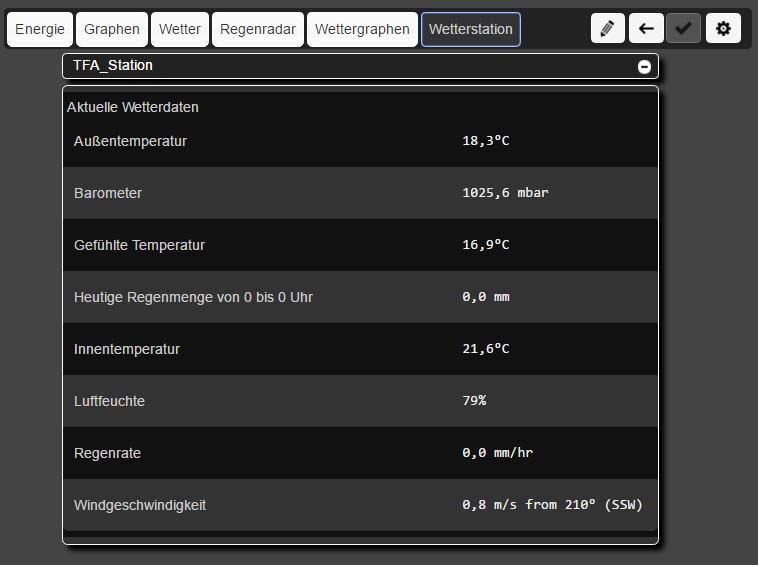Image resolution: width=758 pixels, height=565 pixels.
Task: Select the Wetter tab
Action: (180, 29)
